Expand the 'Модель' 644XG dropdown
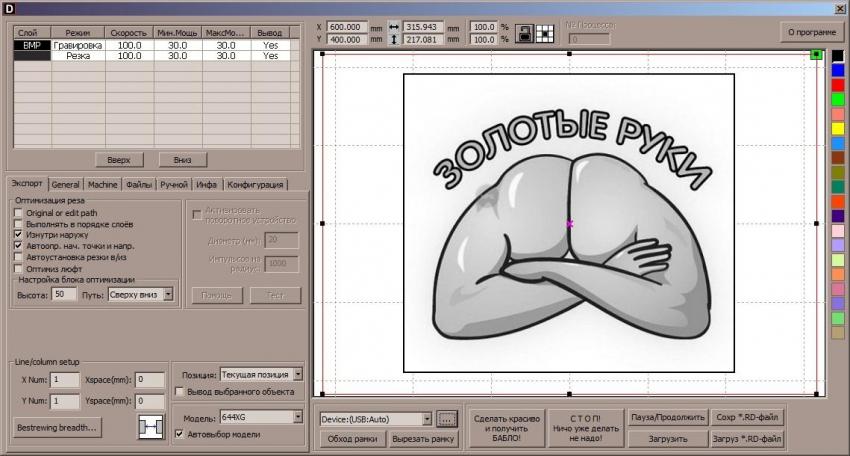 tap(298, 417)
